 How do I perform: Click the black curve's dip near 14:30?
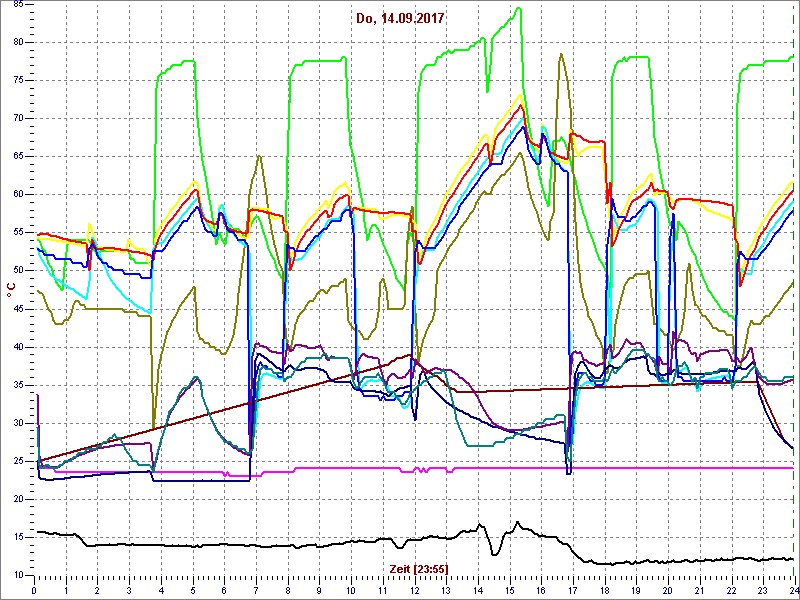tap(493, 554)
